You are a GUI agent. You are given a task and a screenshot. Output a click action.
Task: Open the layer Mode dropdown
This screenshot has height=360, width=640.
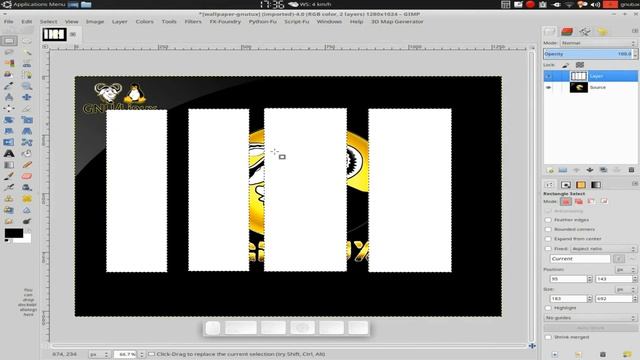(598, 43)
